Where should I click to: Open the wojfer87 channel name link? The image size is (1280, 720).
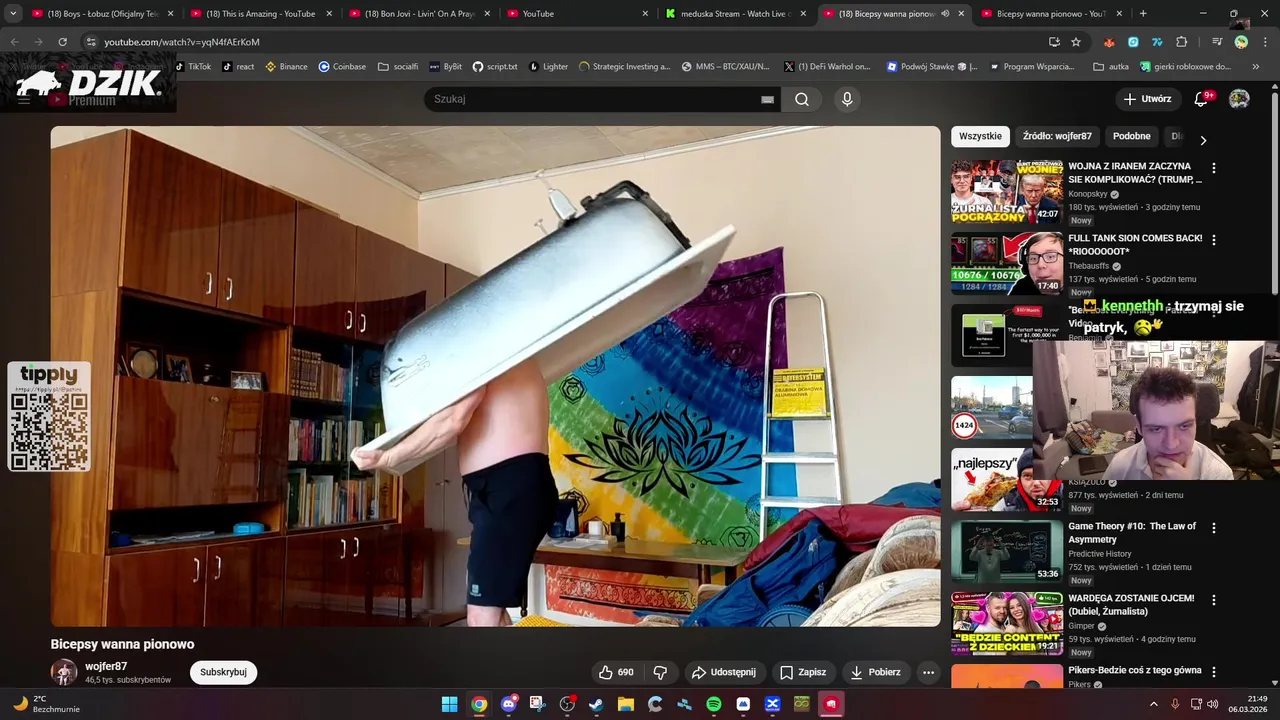coord(106,666)
